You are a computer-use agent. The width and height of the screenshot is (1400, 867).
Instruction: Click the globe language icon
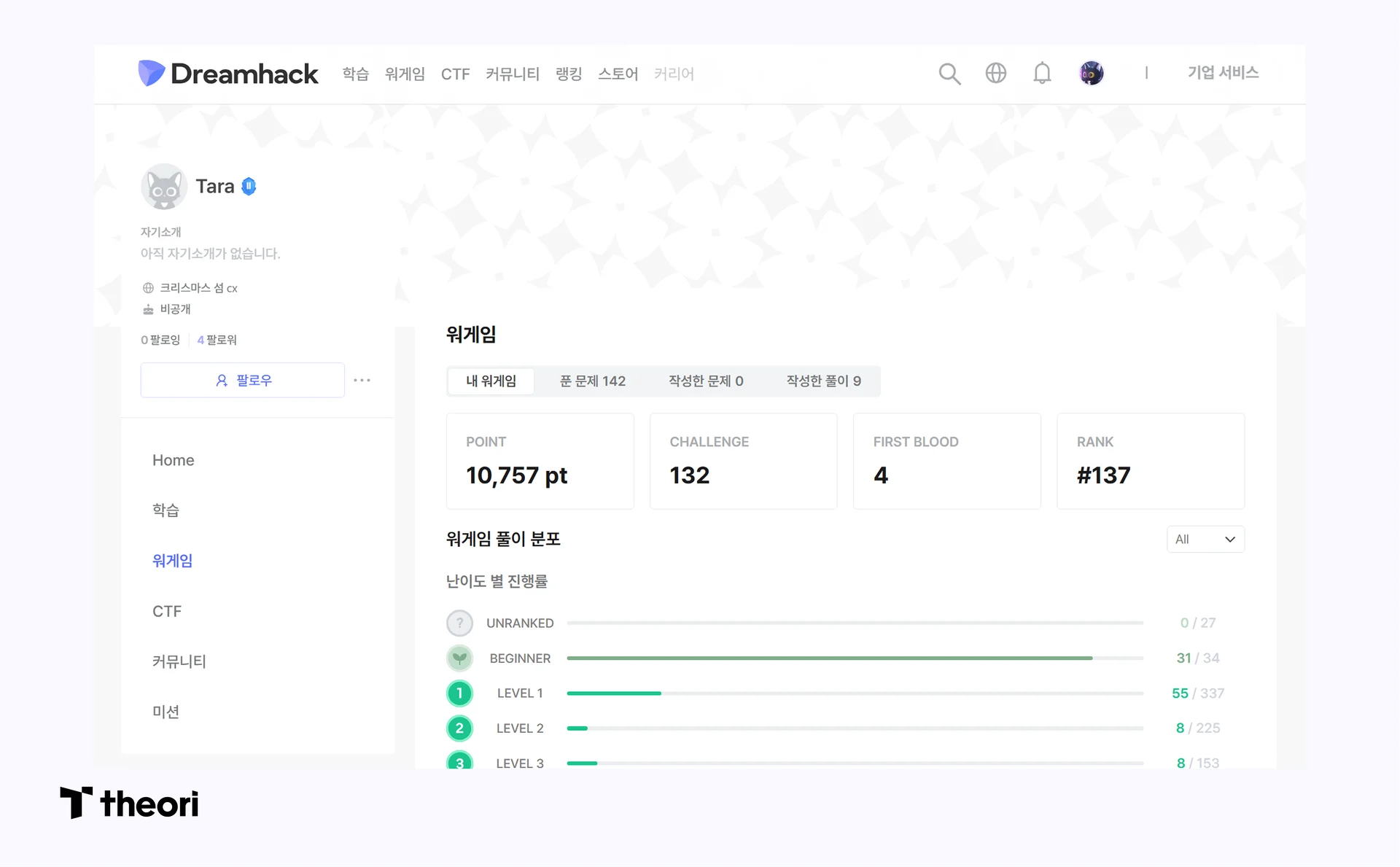996,74
